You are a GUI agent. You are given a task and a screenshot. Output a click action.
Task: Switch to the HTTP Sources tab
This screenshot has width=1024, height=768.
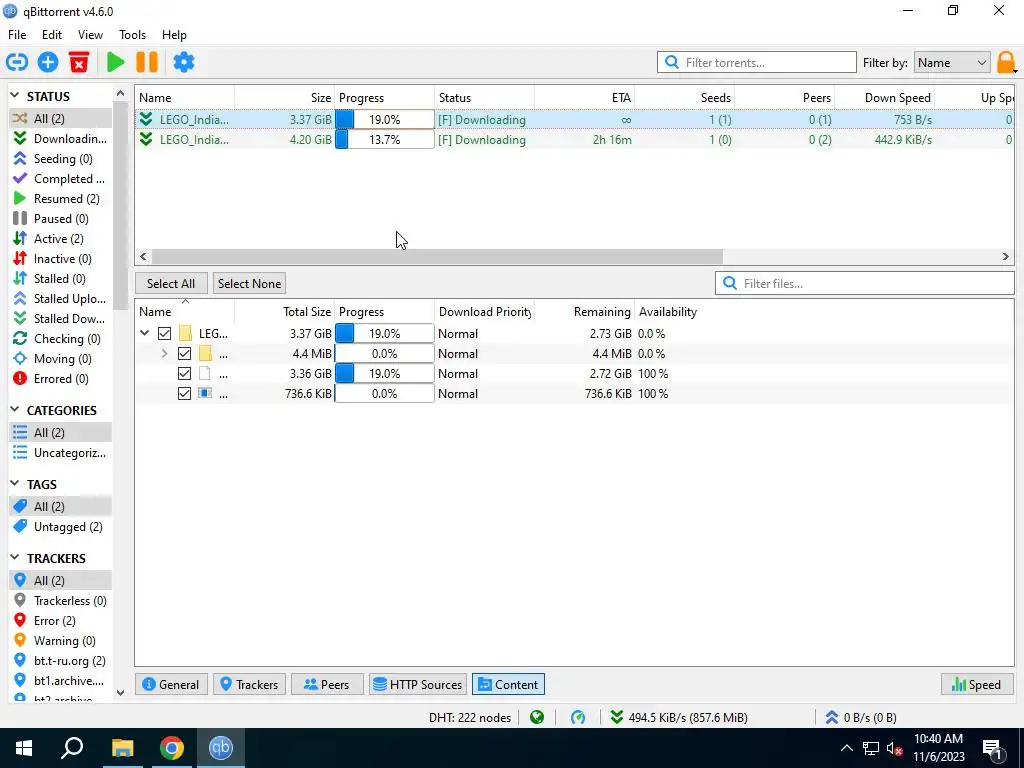coord(418,684)
